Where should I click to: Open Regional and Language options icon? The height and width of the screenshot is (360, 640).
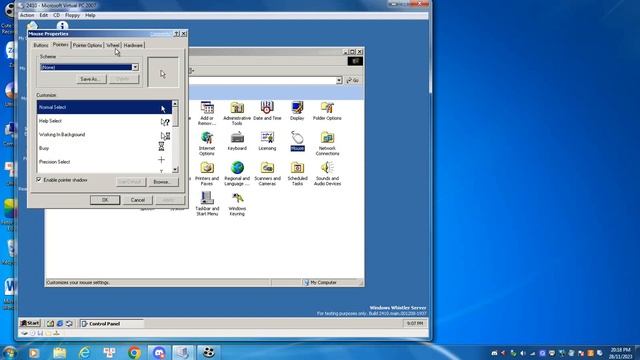point(237,173)
